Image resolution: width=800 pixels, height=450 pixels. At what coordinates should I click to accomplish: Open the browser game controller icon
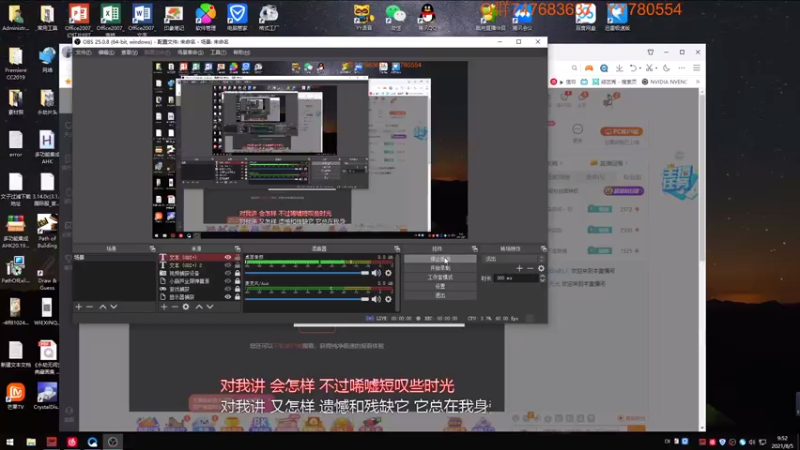coord(589,68)
